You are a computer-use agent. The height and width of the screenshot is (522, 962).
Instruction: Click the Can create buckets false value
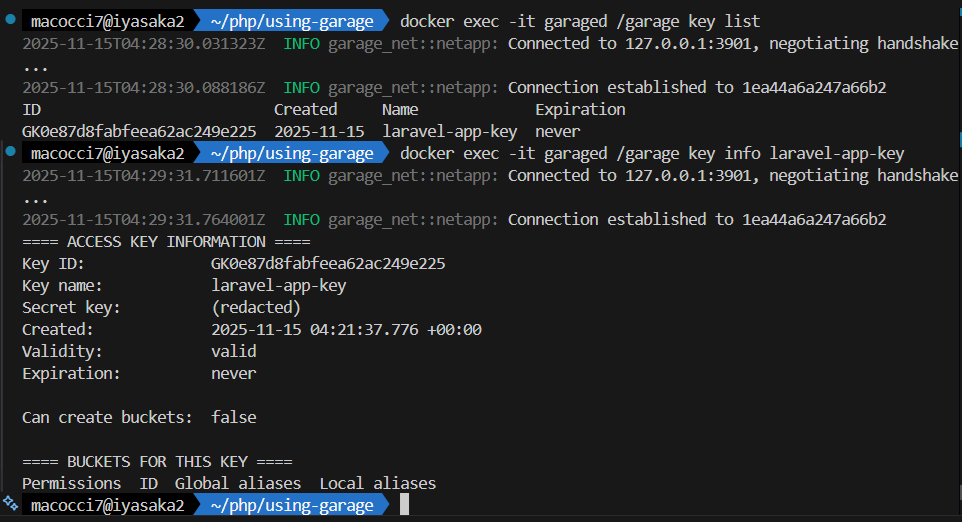point(233,417)
